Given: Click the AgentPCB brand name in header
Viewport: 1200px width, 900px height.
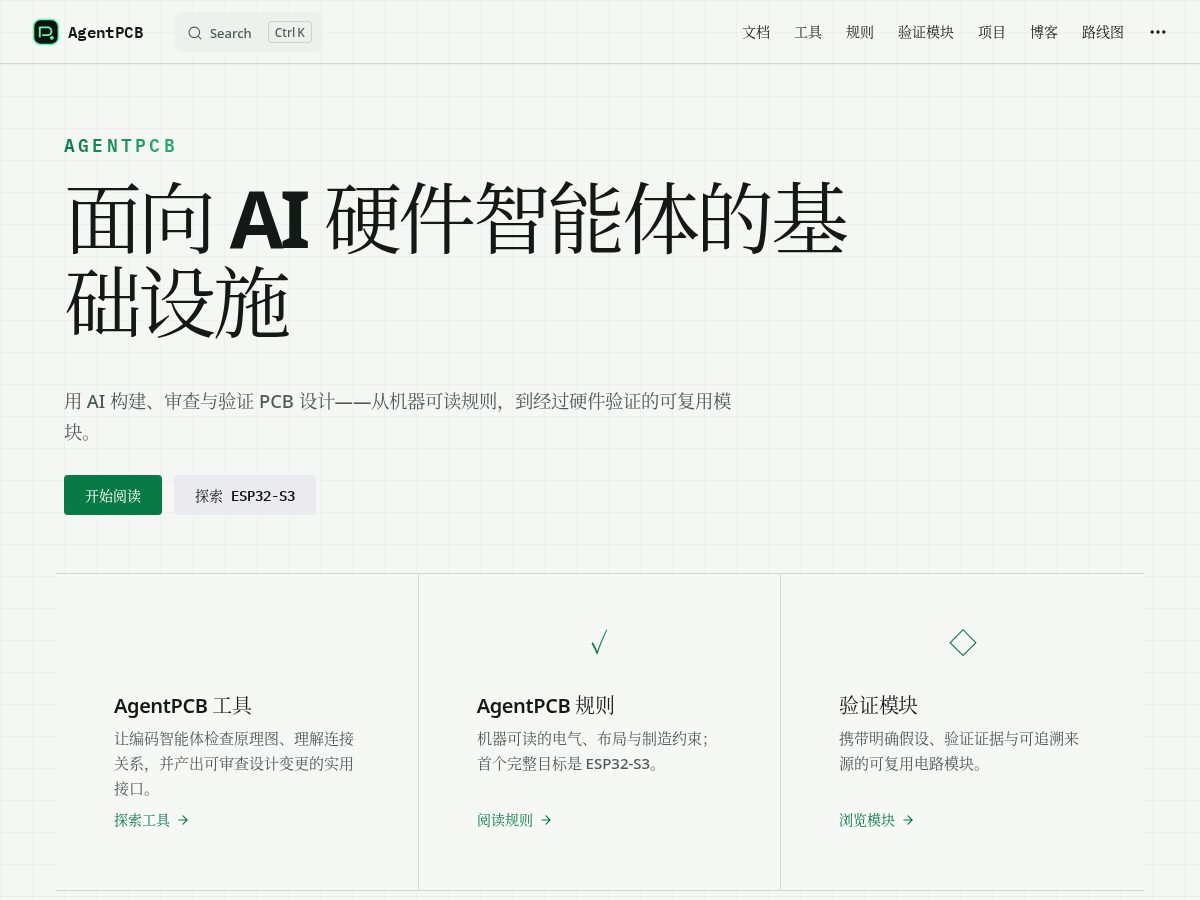Looking at the screenshot, I should click(x=105, y=32).
